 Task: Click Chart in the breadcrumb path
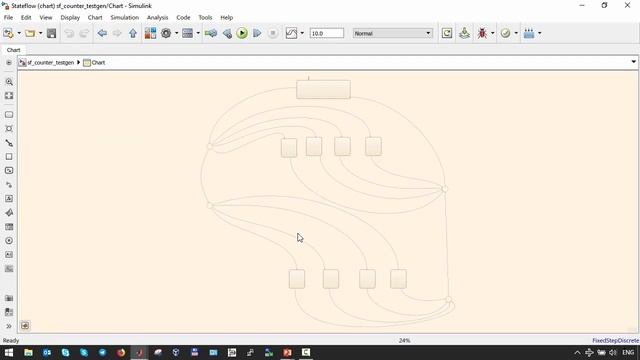98,62
